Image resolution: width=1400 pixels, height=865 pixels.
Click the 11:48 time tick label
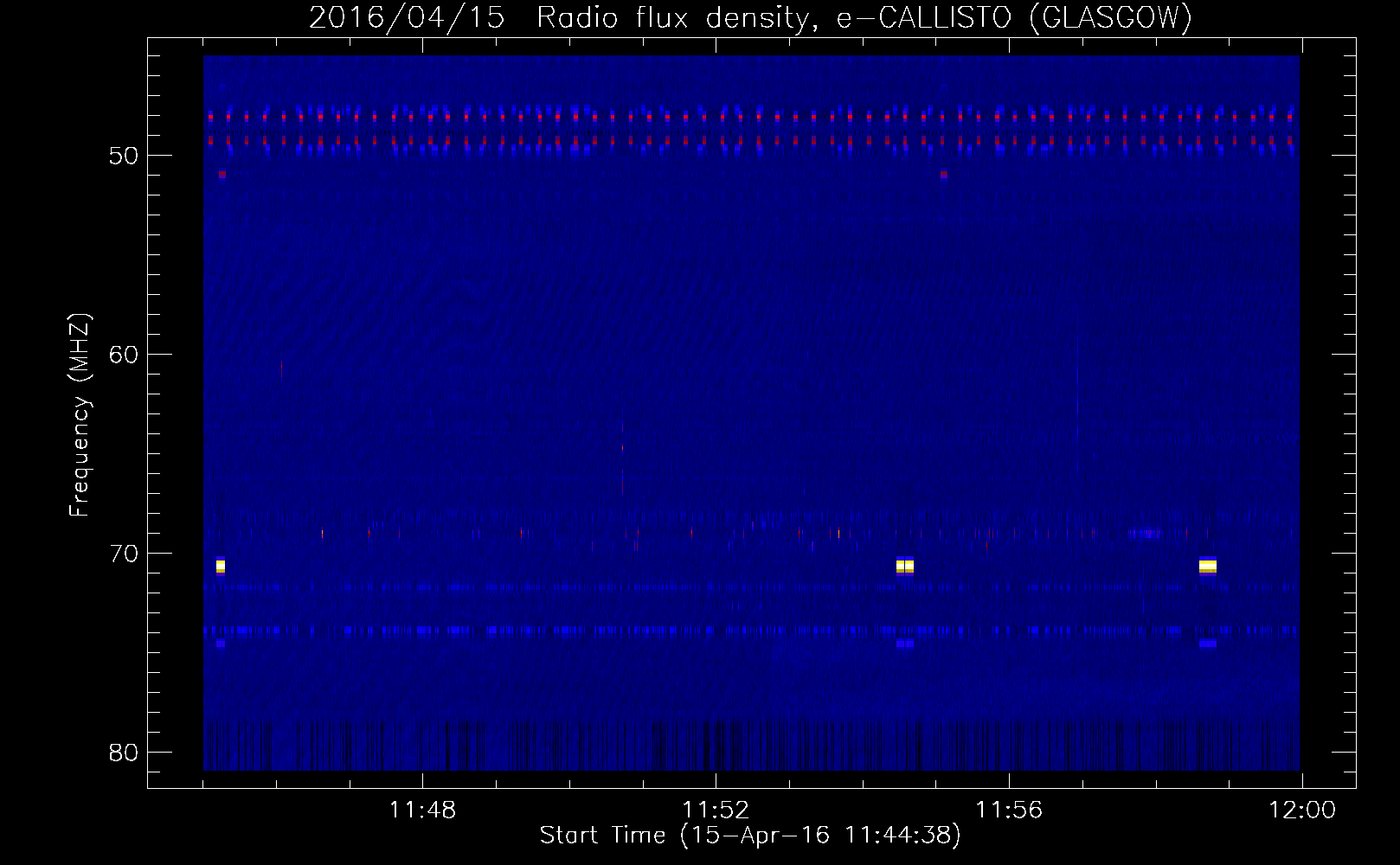[422, 811]
